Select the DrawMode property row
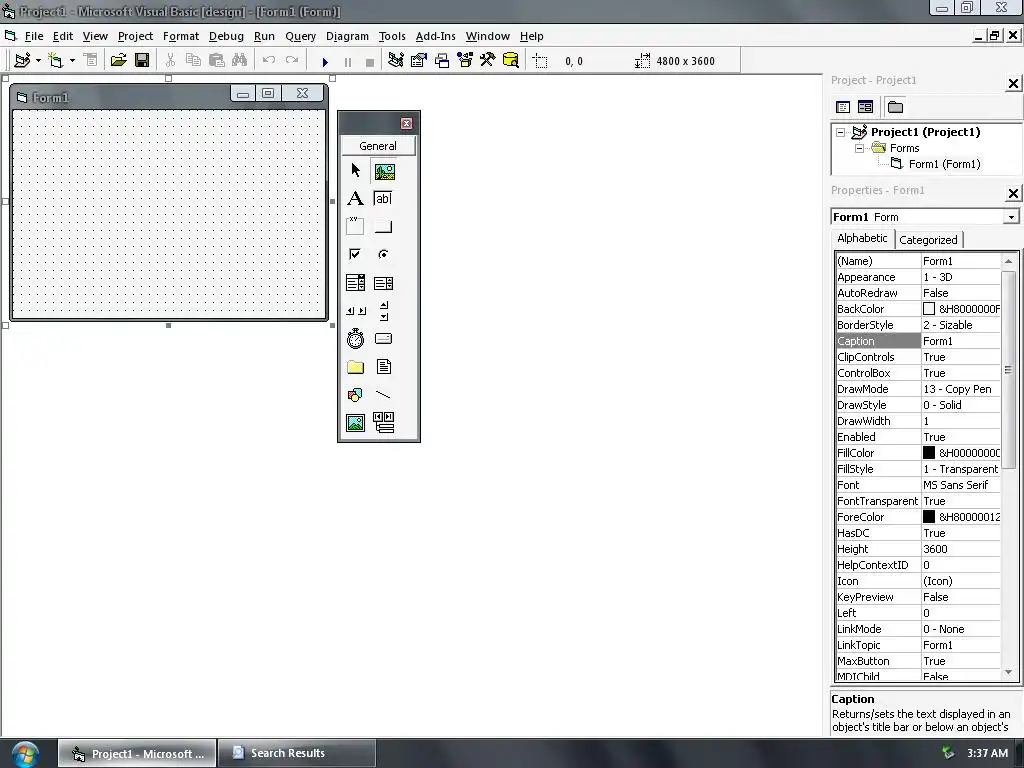 918,389
